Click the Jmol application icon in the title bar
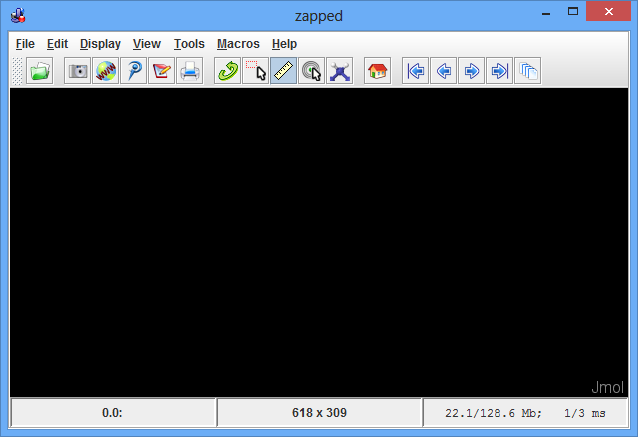Screen dimensions: 638x437 tap(18, 16)
